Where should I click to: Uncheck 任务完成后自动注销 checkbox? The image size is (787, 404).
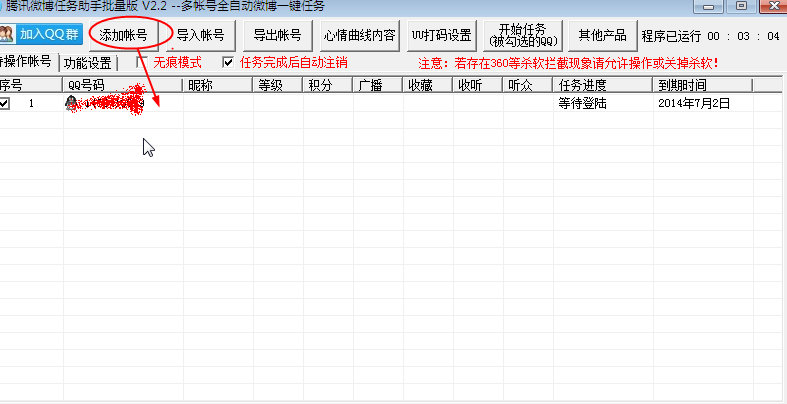pyautogui.click(x=228, y=62)
